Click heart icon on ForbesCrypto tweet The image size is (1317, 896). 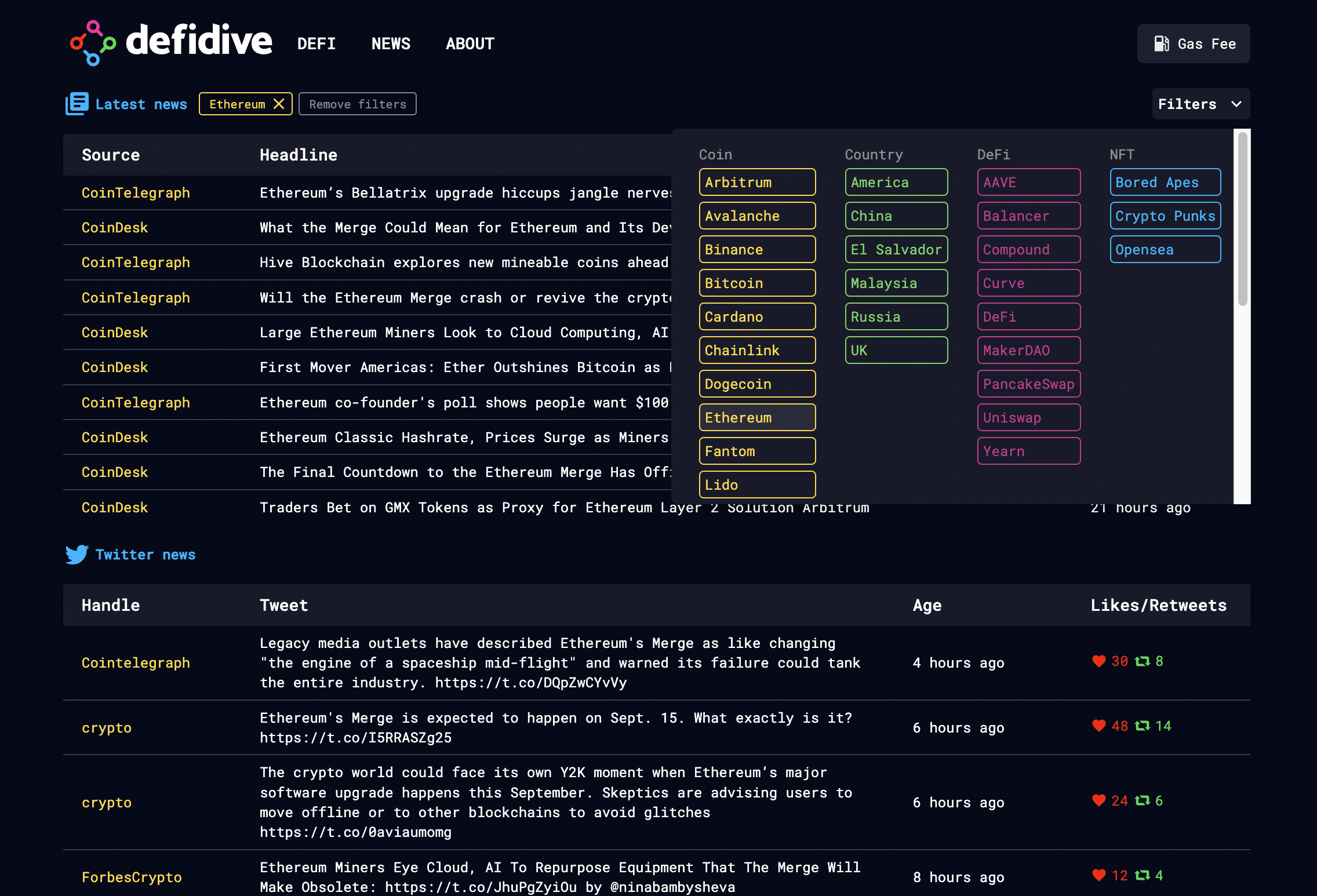coord(1098,875)
